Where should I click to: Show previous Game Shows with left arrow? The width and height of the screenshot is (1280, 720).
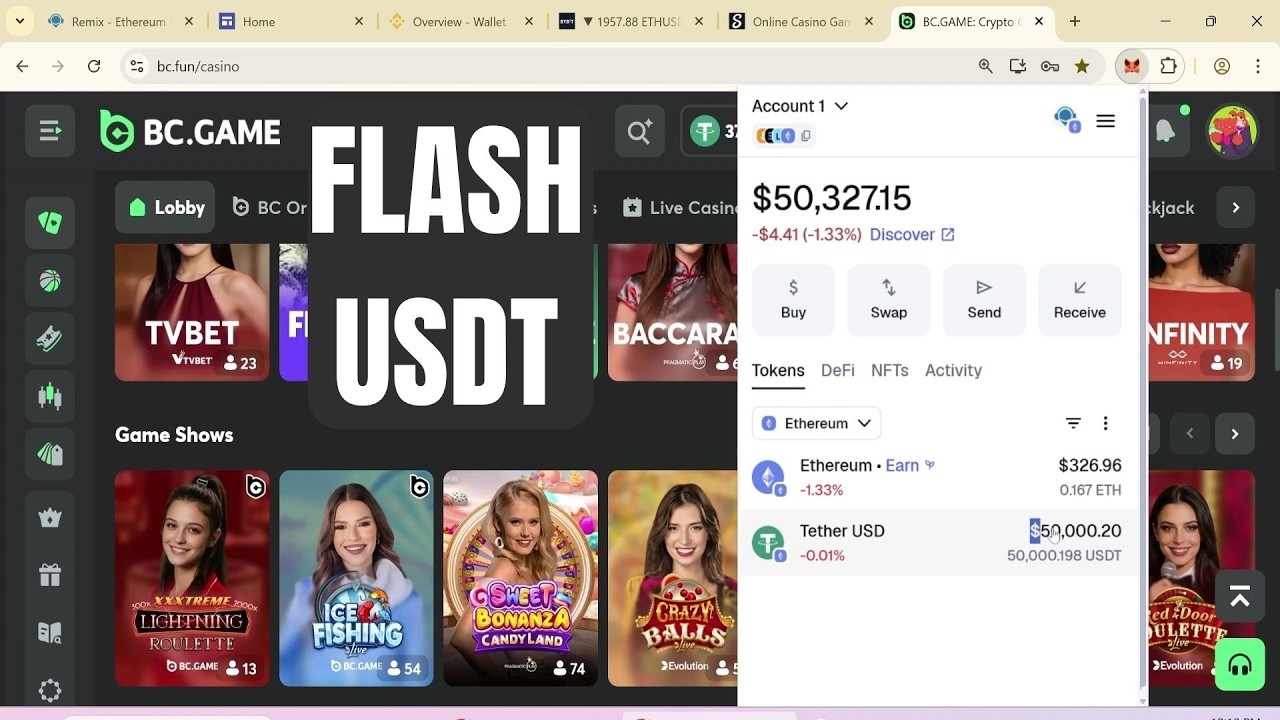(x=1190, y=434)
